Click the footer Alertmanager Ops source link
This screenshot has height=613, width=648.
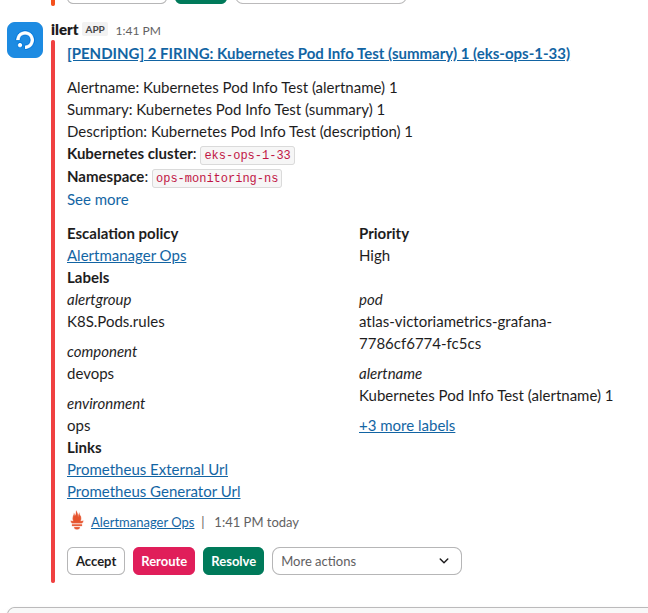(142, 522)
